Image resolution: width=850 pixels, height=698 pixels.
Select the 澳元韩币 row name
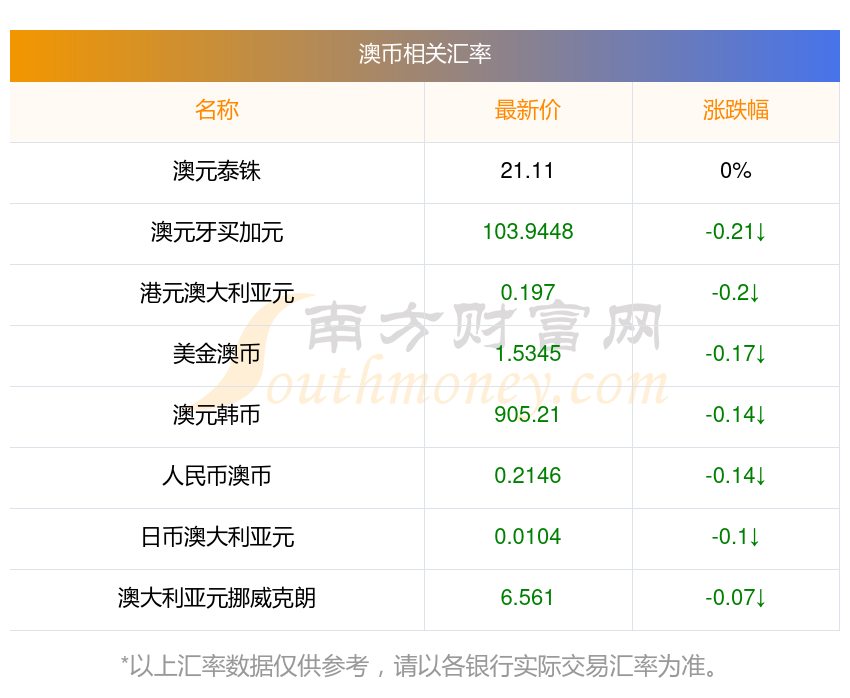pos(217,415)
